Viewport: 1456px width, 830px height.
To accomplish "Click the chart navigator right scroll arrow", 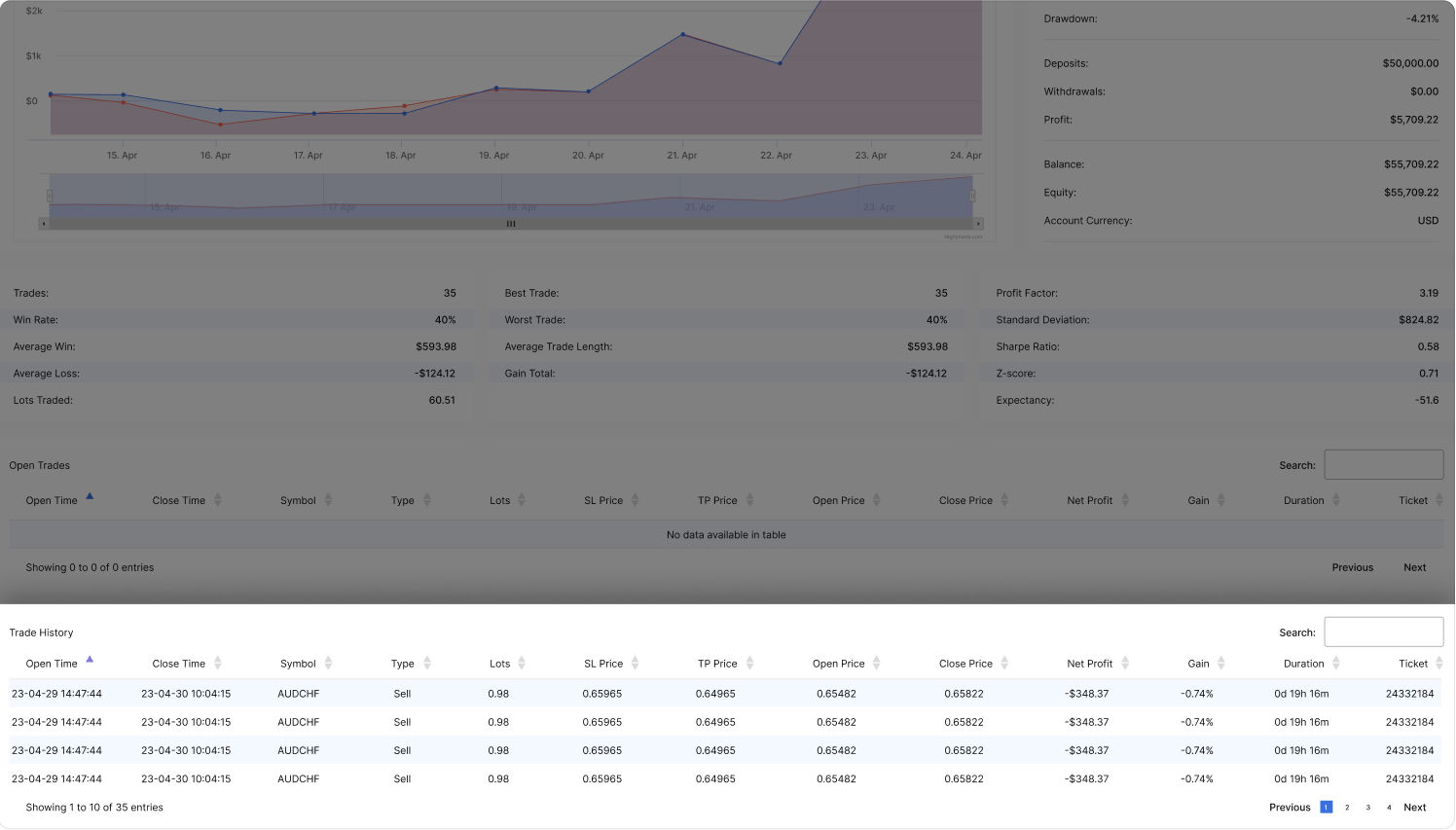I will 978,224.
